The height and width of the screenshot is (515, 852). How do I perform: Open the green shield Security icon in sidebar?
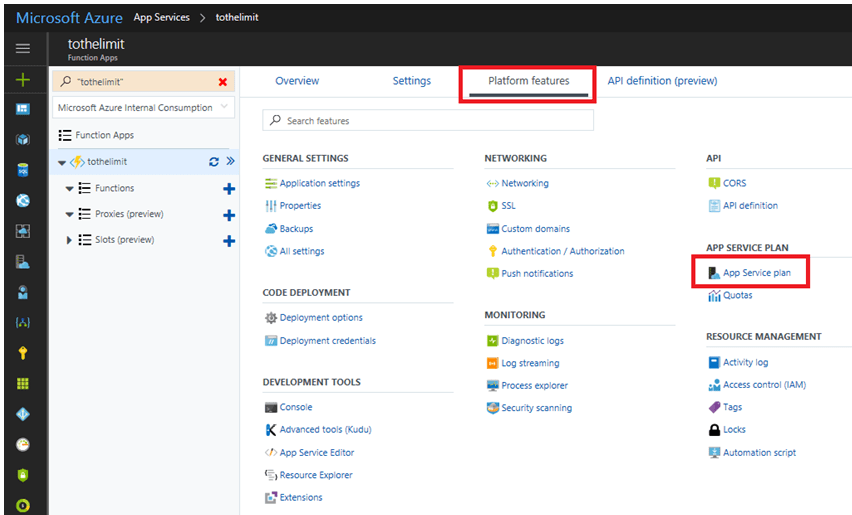pyautogui.click(x=23, y=475)
